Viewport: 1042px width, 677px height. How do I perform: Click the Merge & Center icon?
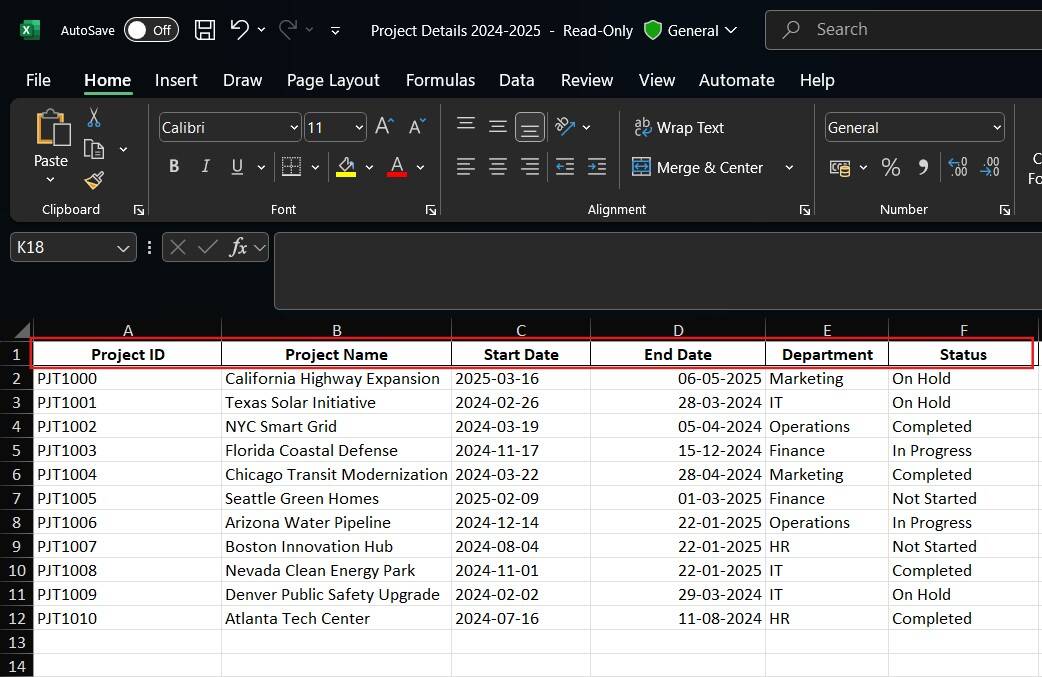[x=640, y=167]
